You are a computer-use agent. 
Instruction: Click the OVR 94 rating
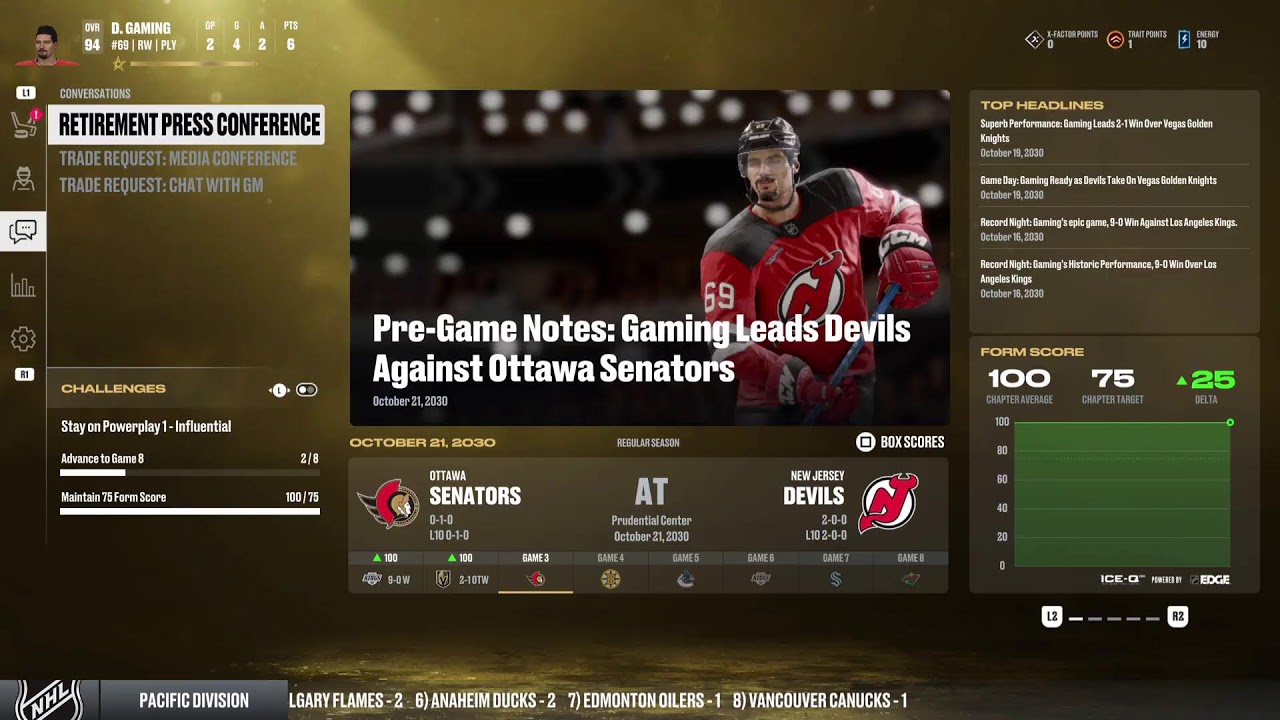tap(92, 37)
